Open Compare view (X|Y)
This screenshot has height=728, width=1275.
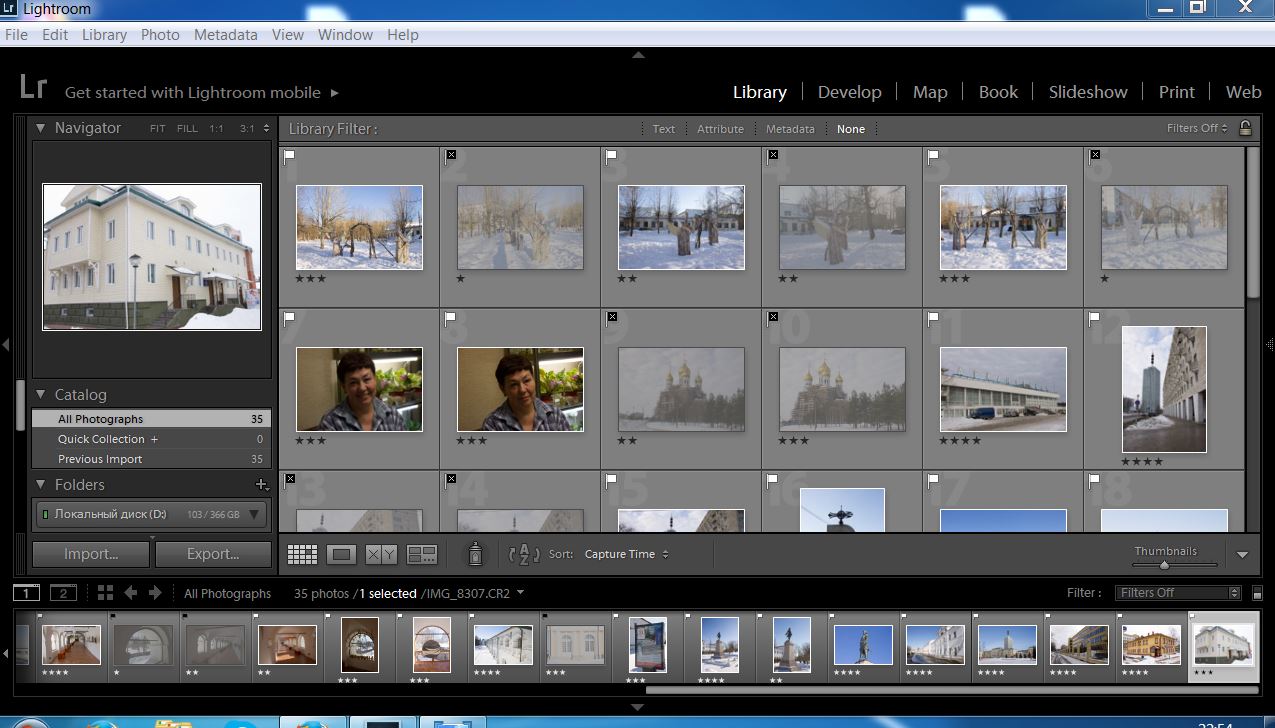click(x=381, y=554)
